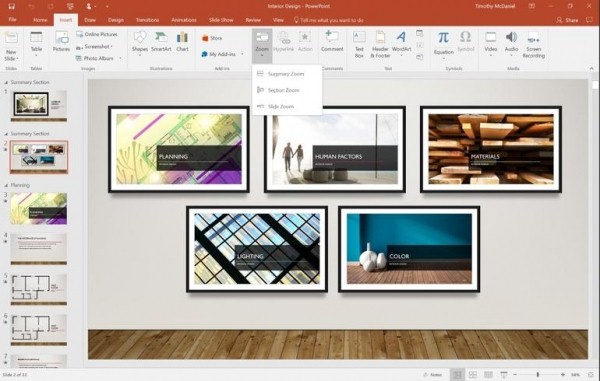Screen dimensions: 600x381
Task: Click the Undo arrow icon
Action: tap(31, 7)
